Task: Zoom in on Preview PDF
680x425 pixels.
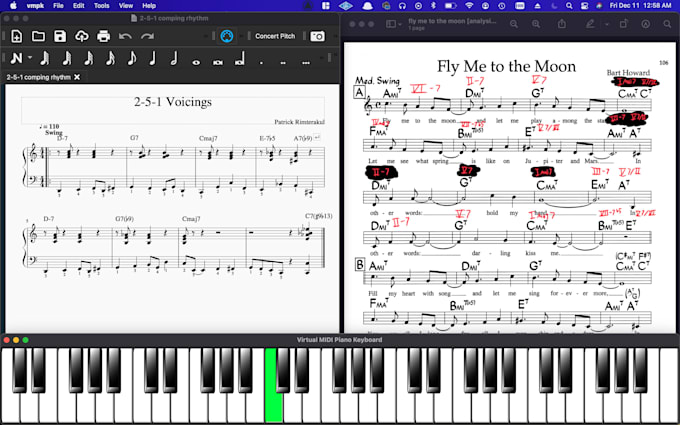Action: (x=536, y=24)
